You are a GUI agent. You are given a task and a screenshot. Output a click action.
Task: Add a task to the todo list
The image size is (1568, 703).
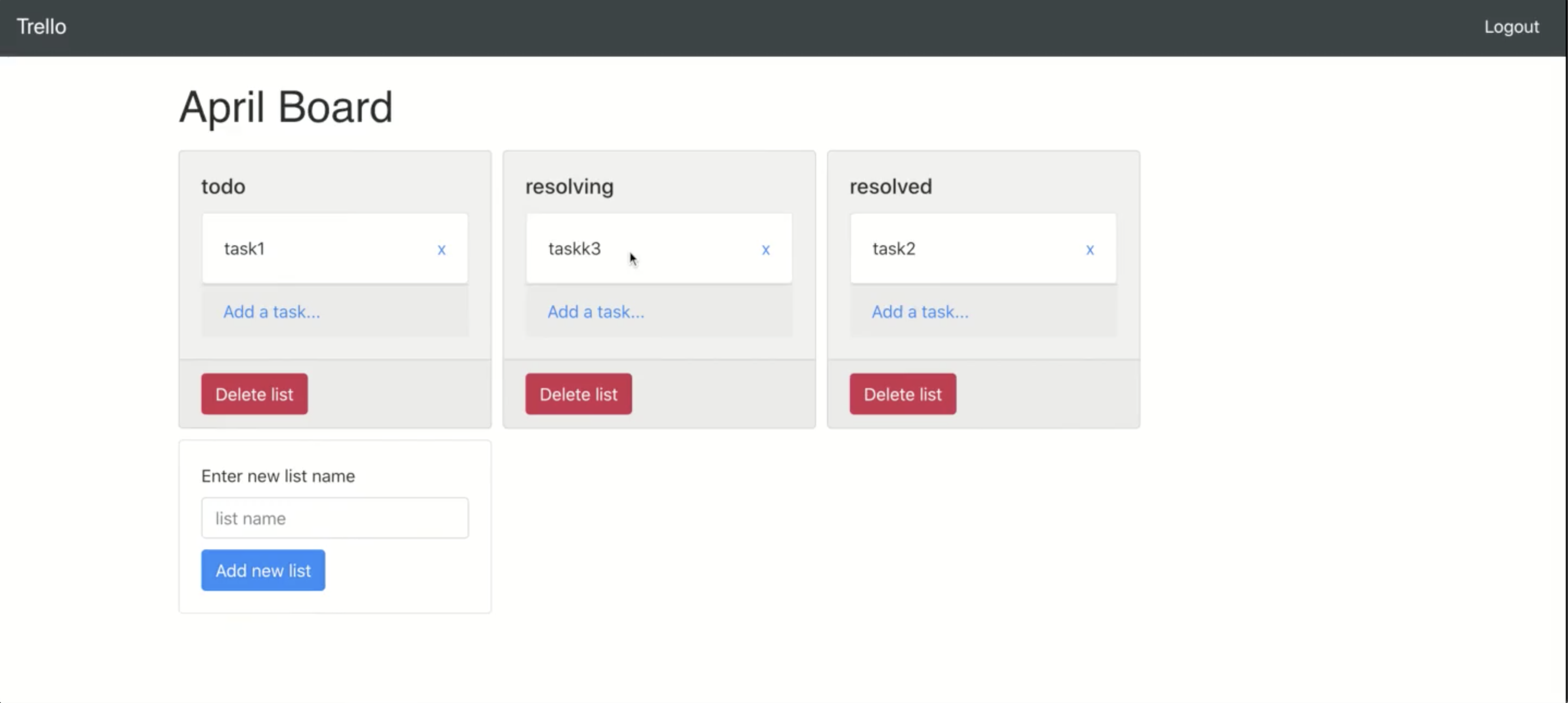pyautogui.click(x=271, y=312)
